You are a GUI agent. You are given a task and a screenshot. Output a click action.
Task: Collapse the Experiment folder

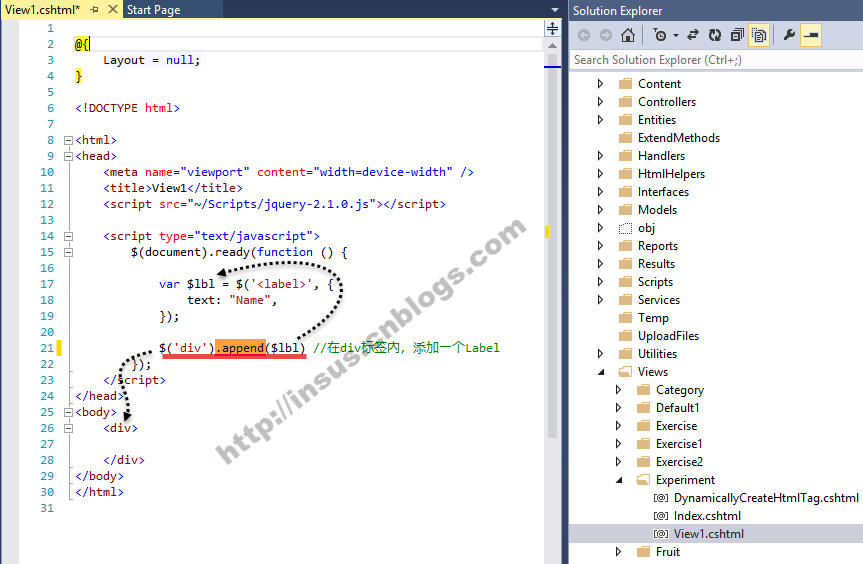coord(618,480)
